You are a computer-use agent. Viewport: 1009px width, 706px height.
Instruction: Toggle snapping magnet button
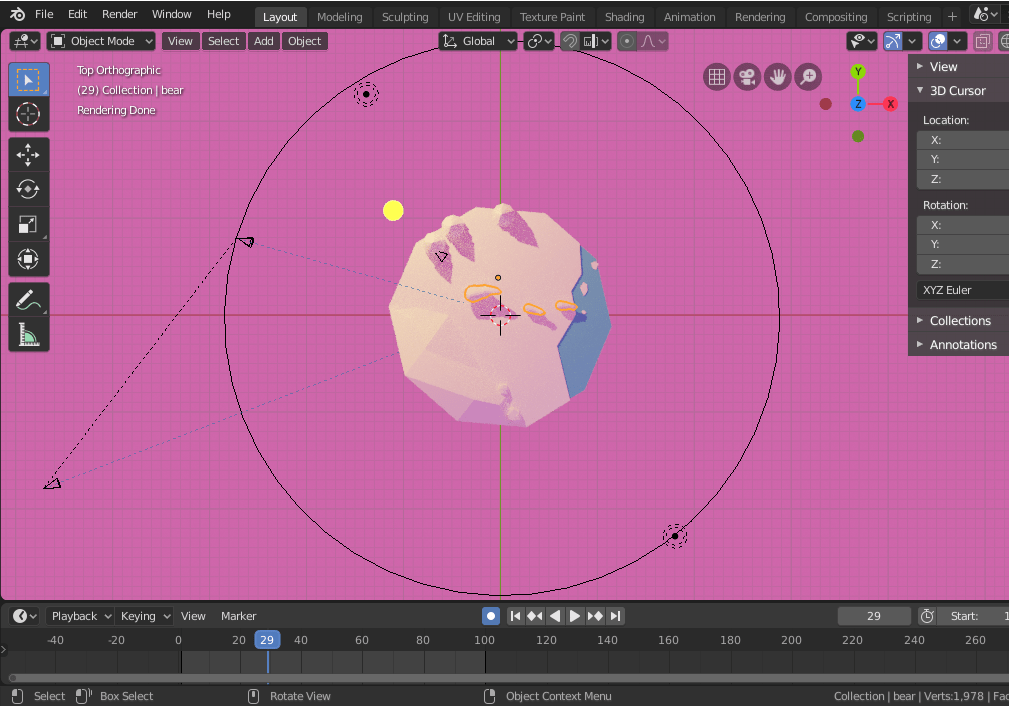click(x=570, y=41)
